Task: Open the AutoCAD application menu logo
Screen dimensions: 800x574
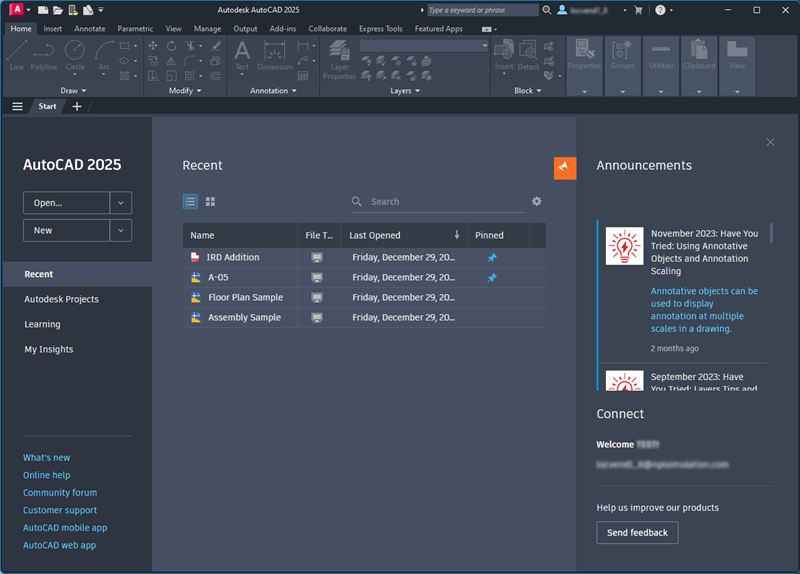Action: [x=17, y=9]
